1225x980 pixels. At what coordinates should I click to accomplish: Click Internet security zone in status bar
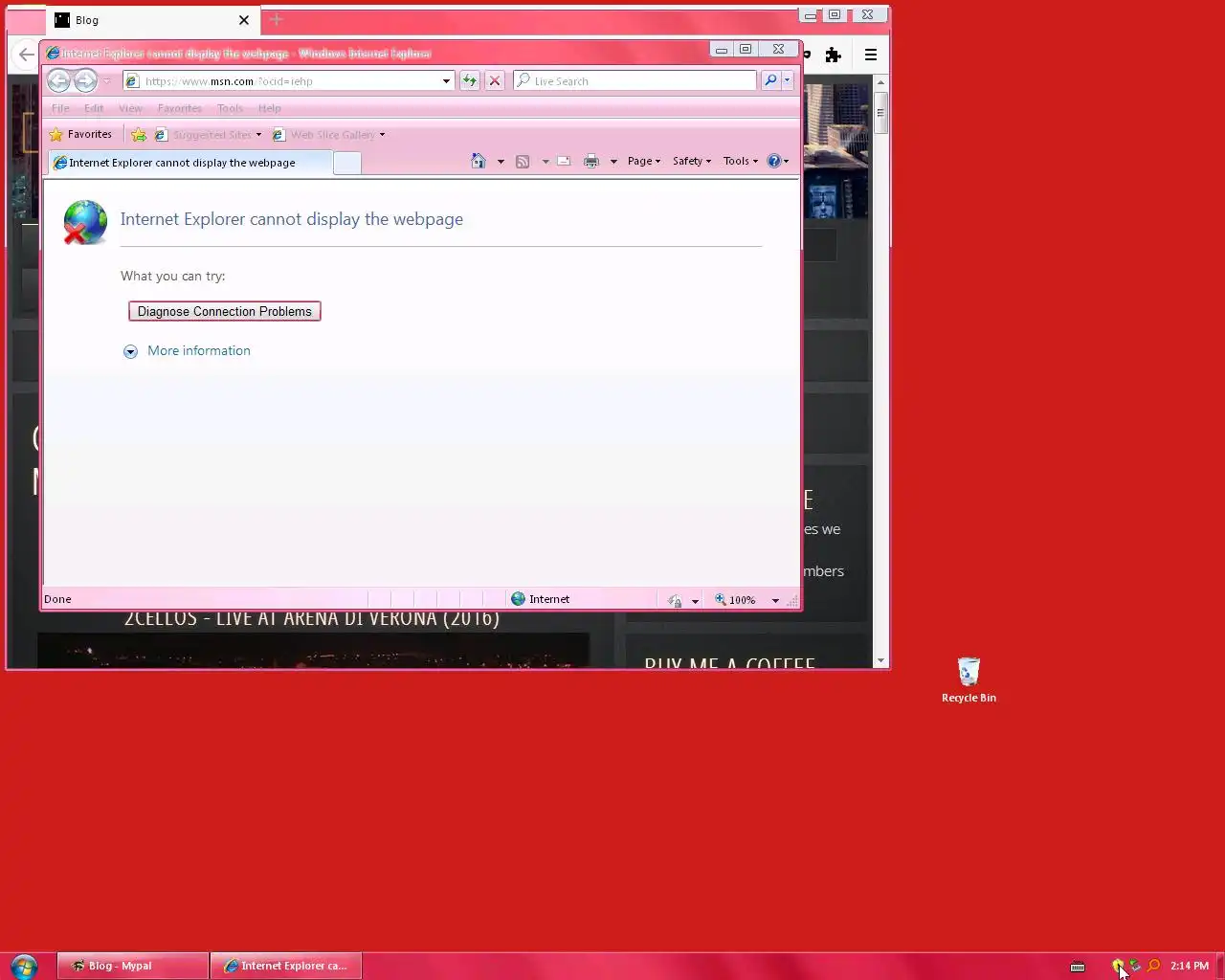[541, 599]
